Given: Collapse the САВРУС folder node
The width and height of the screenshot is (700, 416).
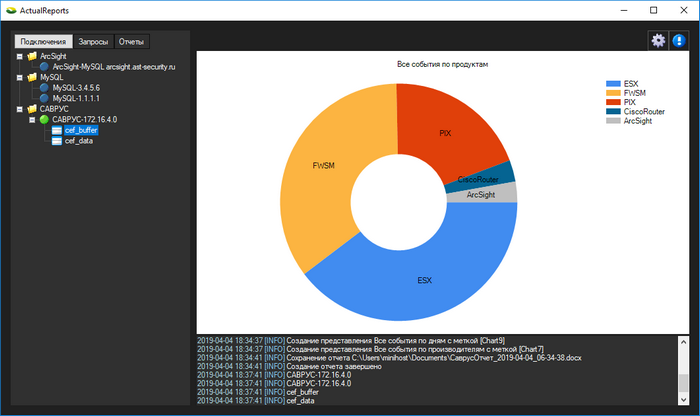Looking at the screenshot, I should pos(18,109).
